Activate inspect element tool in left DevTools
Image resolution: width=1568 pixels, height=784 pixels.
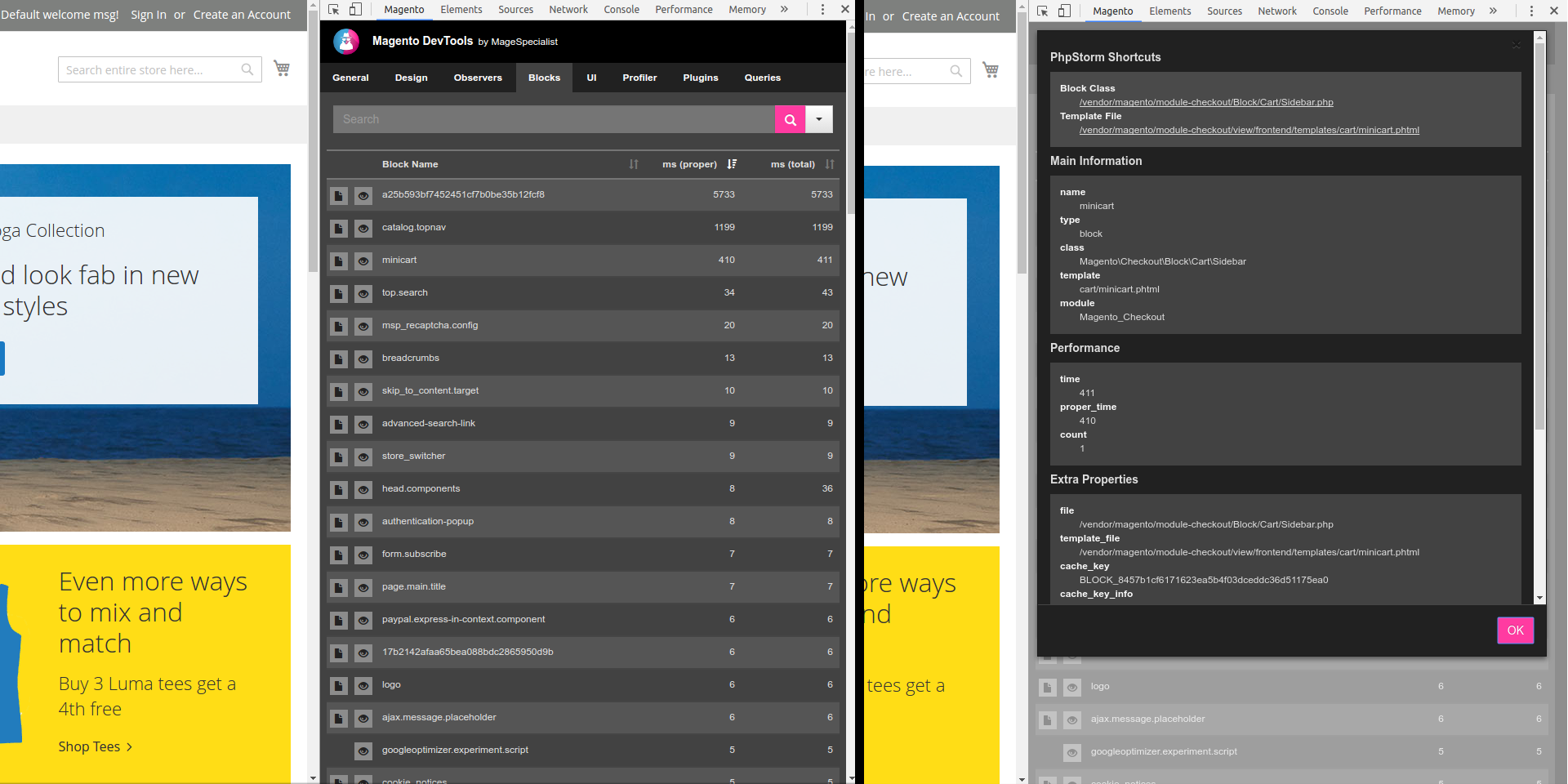click(334, 9)
